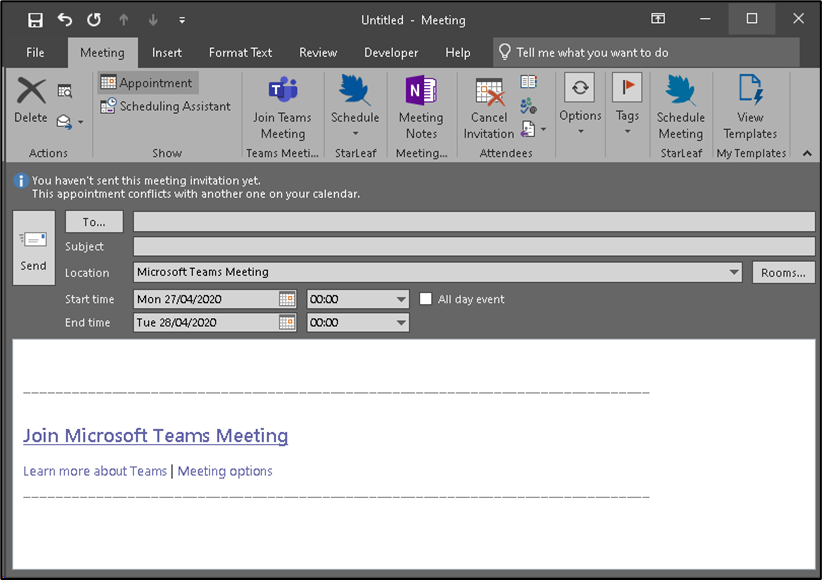The height and width of the screenshot is (580, 822).
Task: Click the To recipients field
Action: coord(474,222)
